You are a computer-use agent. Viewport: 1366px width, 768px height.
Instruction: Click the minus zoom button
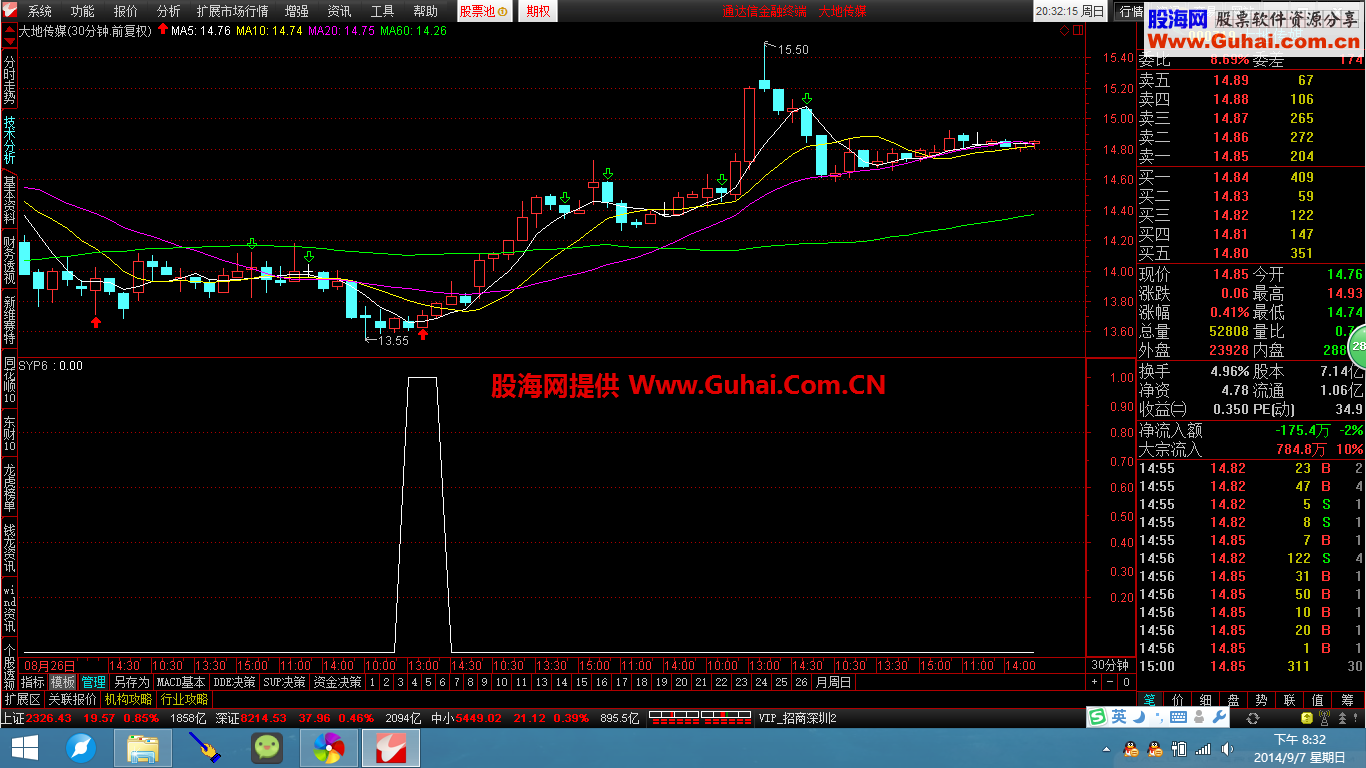1109,682
